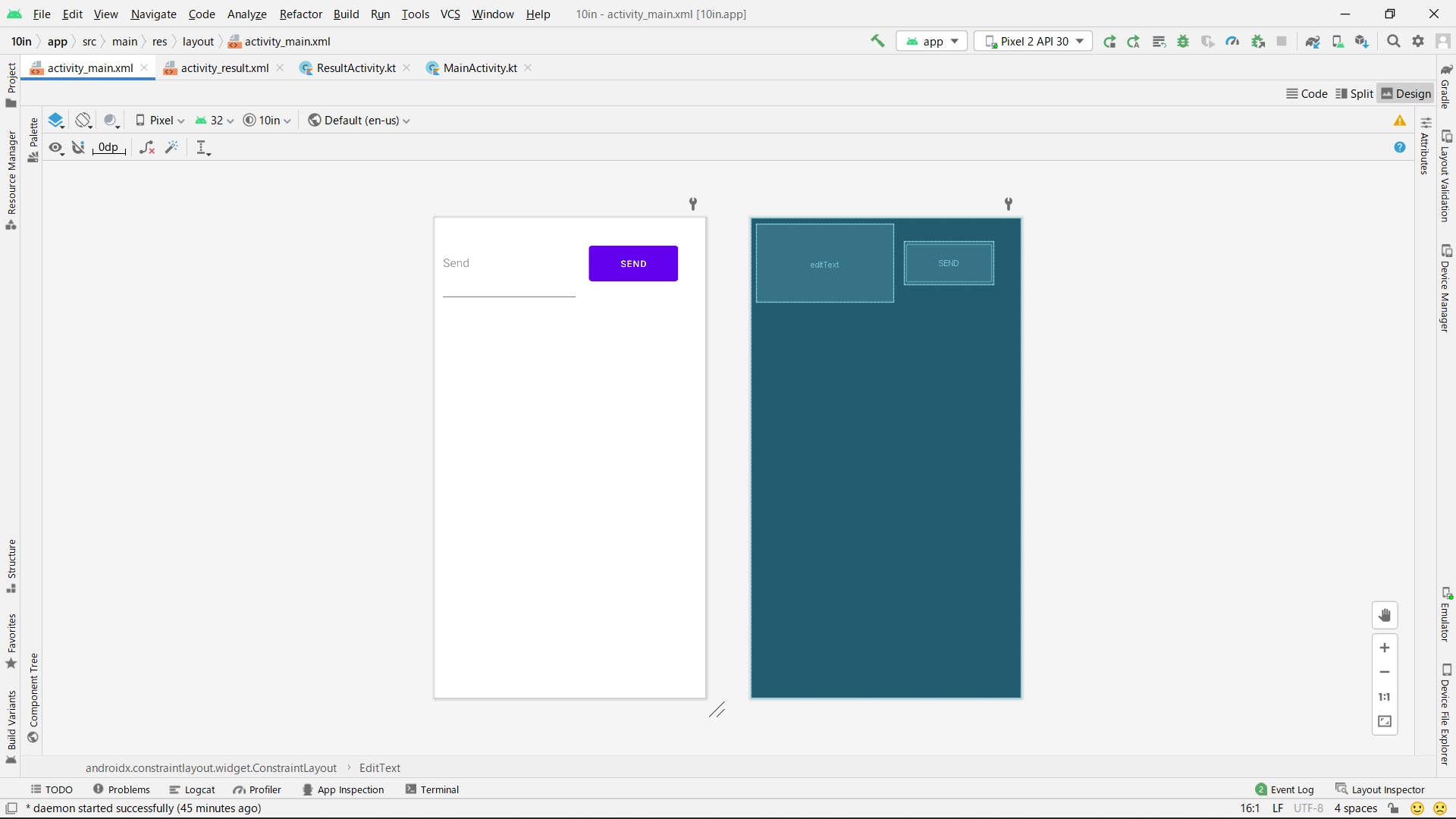Click the Debug app bug icon
1456x819 pixels.
1183,42
